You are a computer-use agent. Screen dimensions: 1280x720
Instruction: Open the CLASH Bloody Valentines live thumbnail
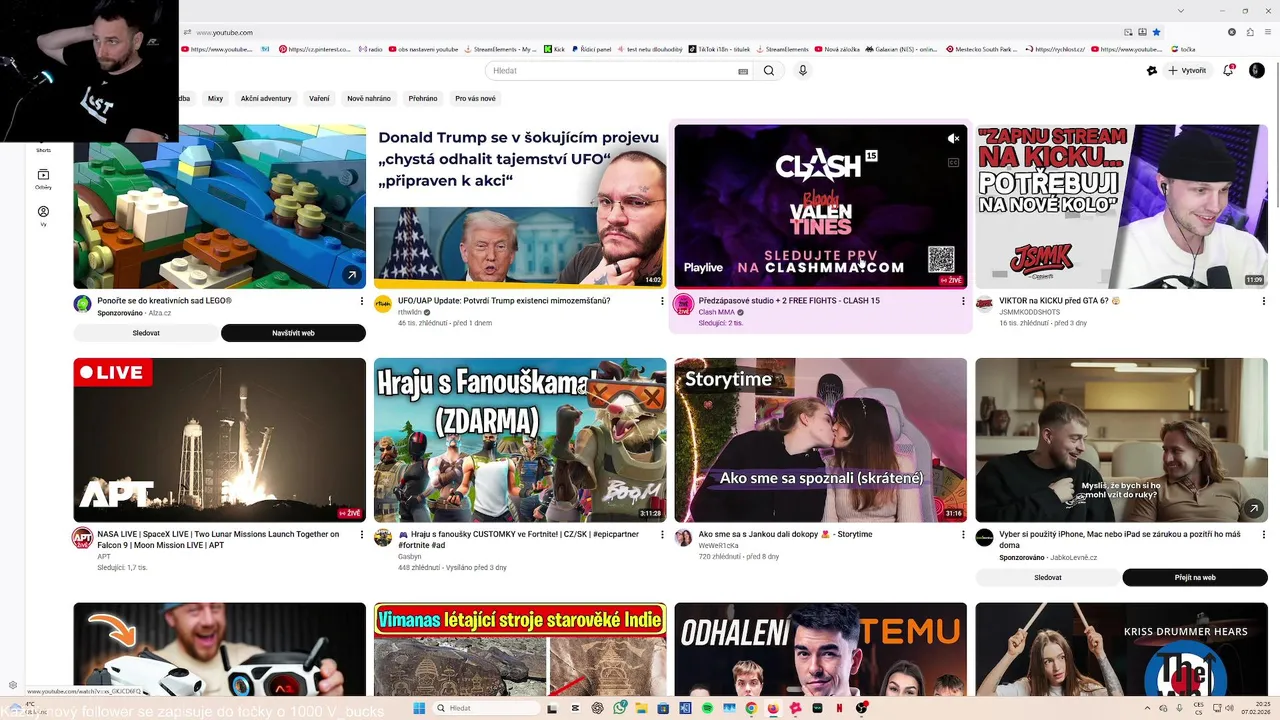[821, 207]
